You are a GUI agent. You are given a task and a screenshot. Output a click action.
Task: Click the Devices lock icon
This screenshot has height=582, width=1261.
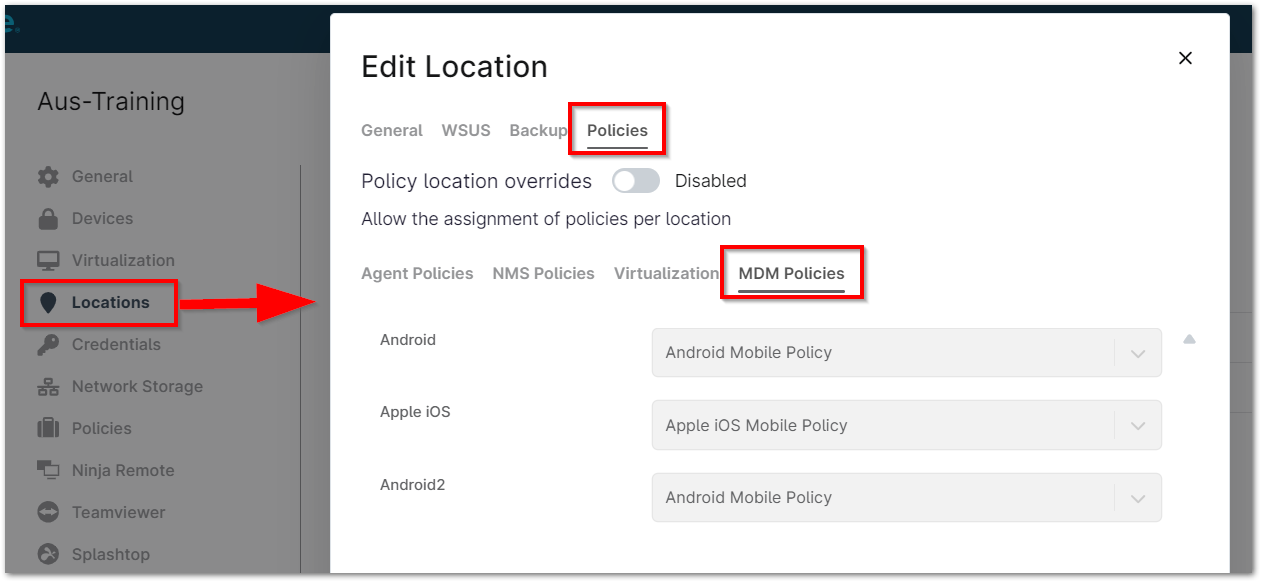tap(48, 218)
